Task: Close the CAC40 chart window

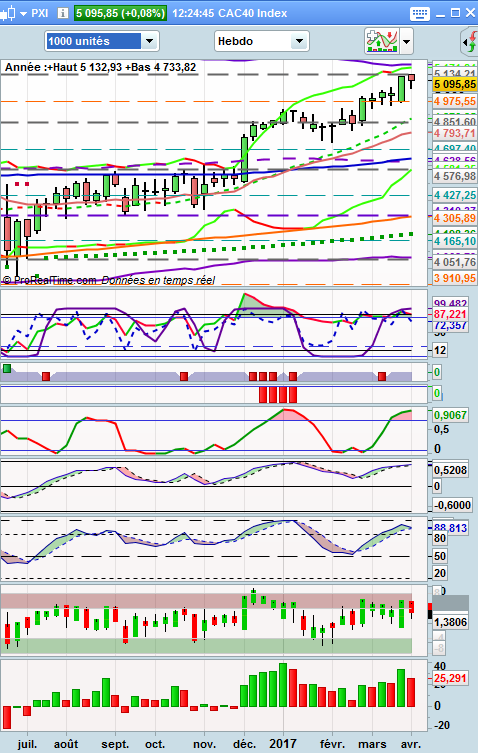Action: (x=470, y=13)
